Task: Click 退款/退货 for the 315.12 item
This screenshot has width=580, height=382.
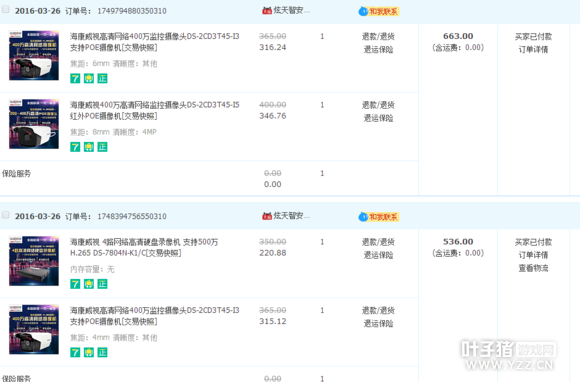Action: pos(378,310)
